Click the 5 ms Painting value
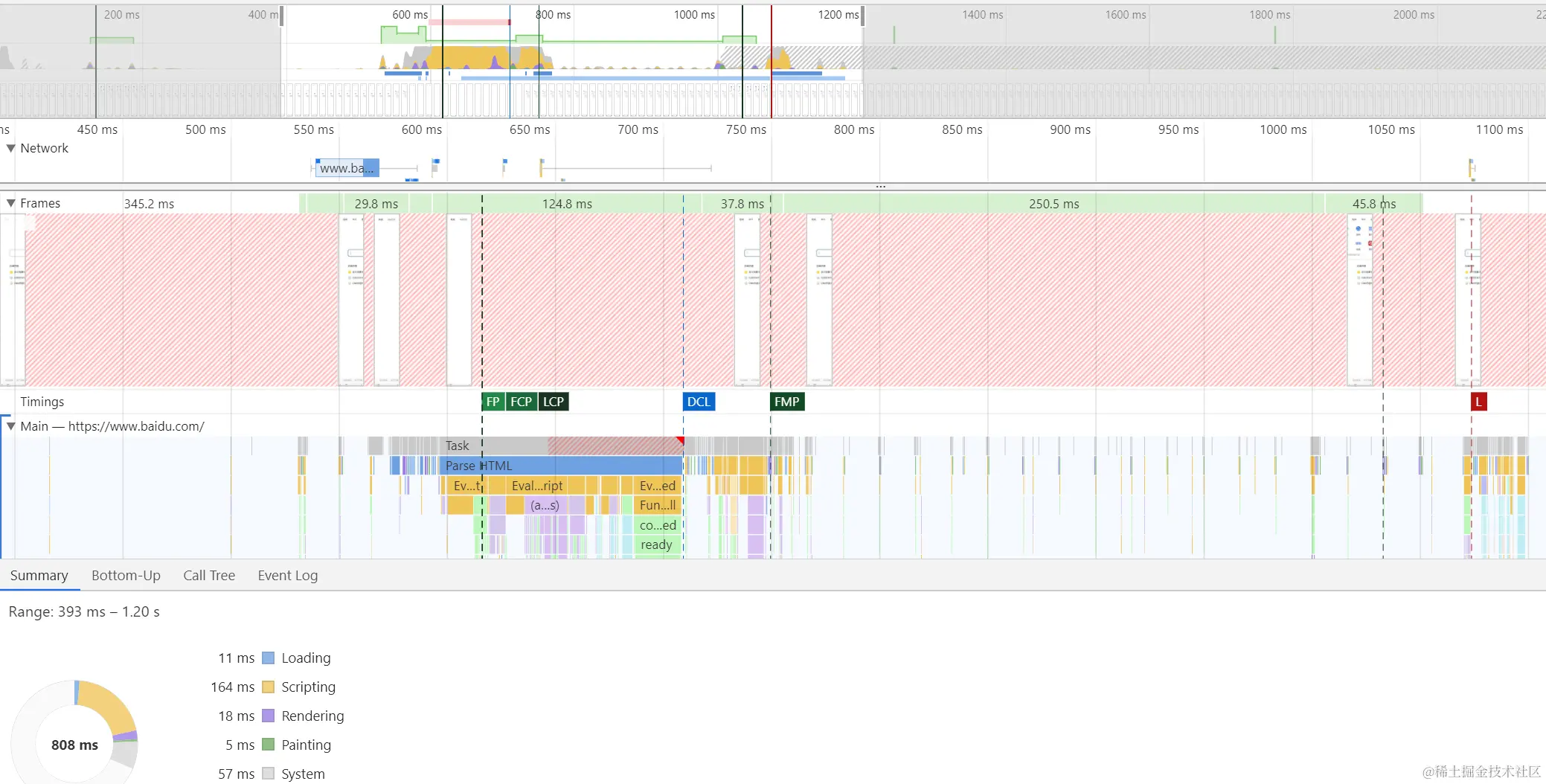 [240, 745]
